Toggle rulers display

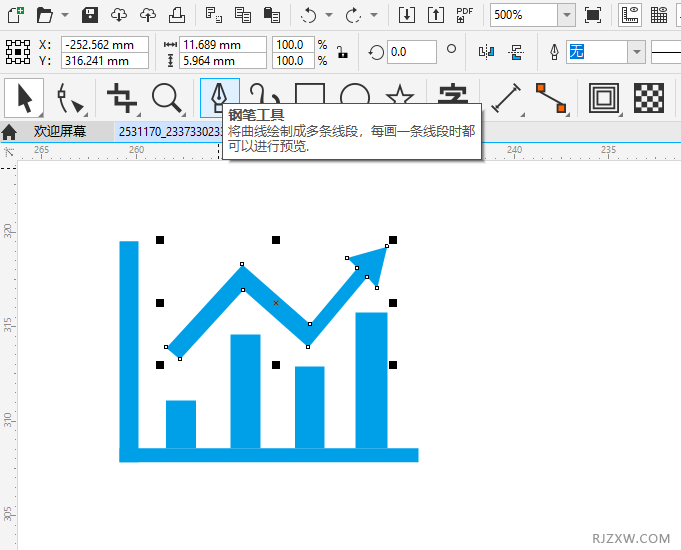(x=630, y=15)
